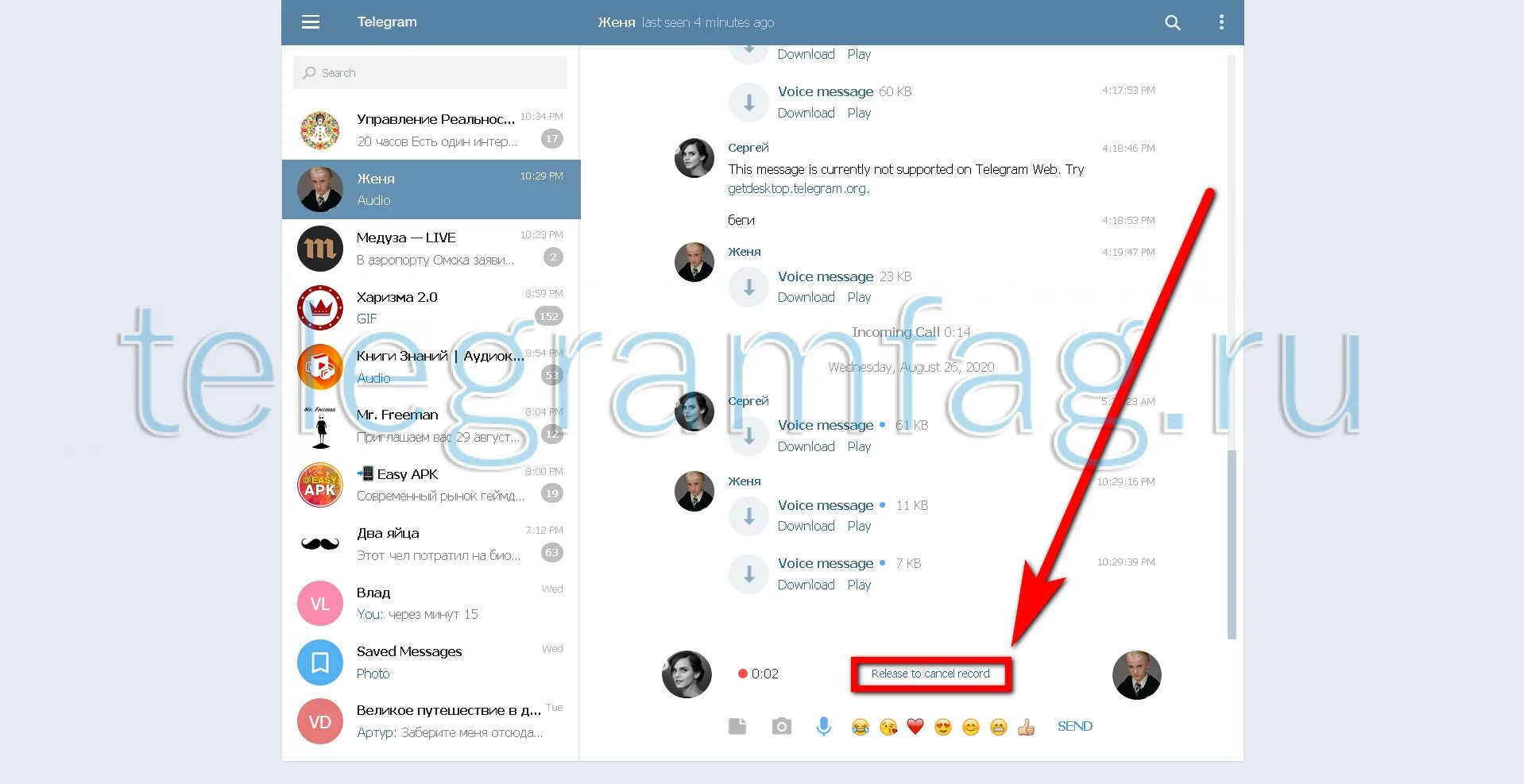Click the беги message text
Image resolution: width=1524 pixels, height=784 pixels.
pos(741,220)
